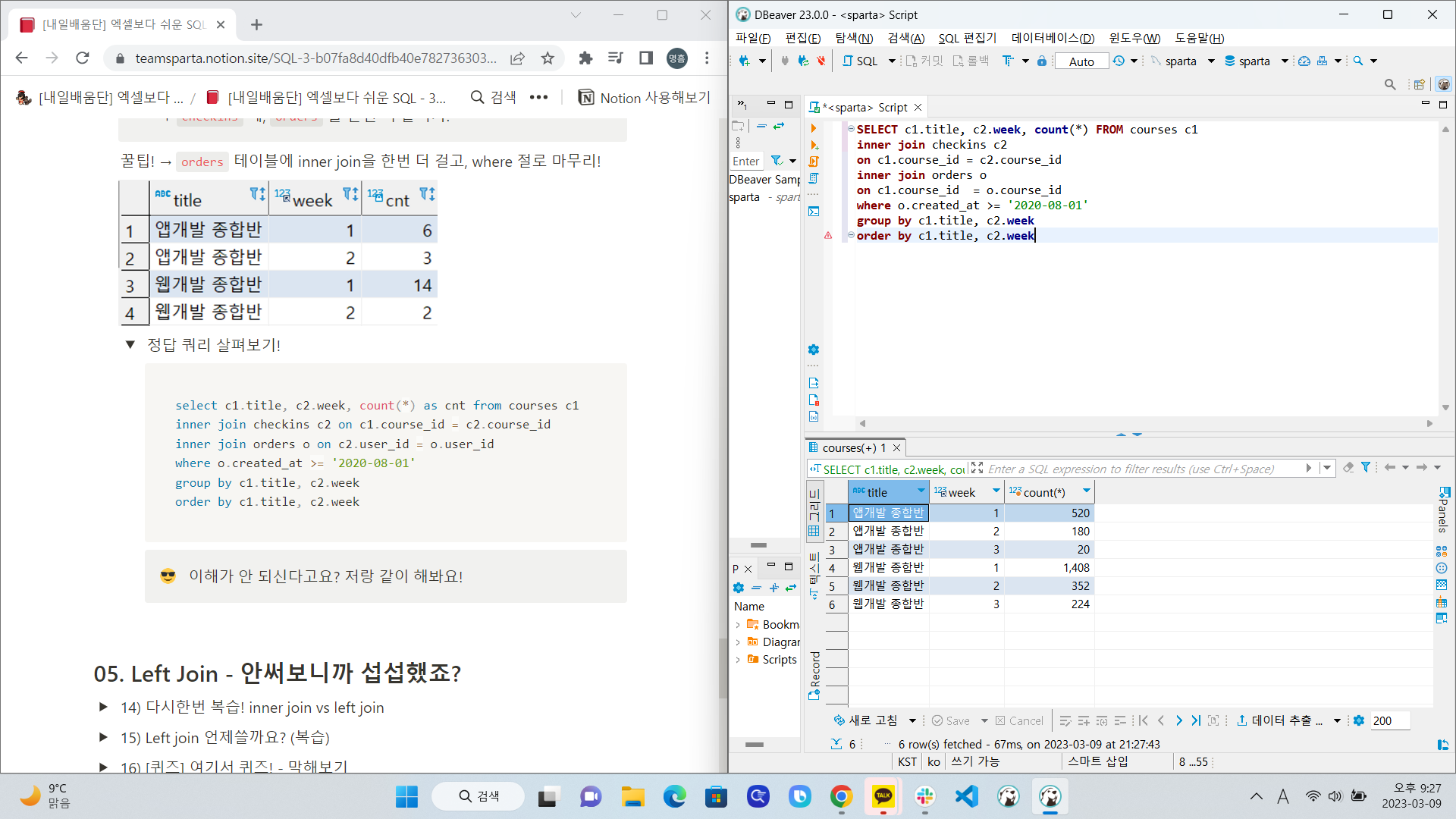The width and height of the screenshot is (1456, 819).
Task: Clear the results filter with eraser icon
Action: point(1348,468)
